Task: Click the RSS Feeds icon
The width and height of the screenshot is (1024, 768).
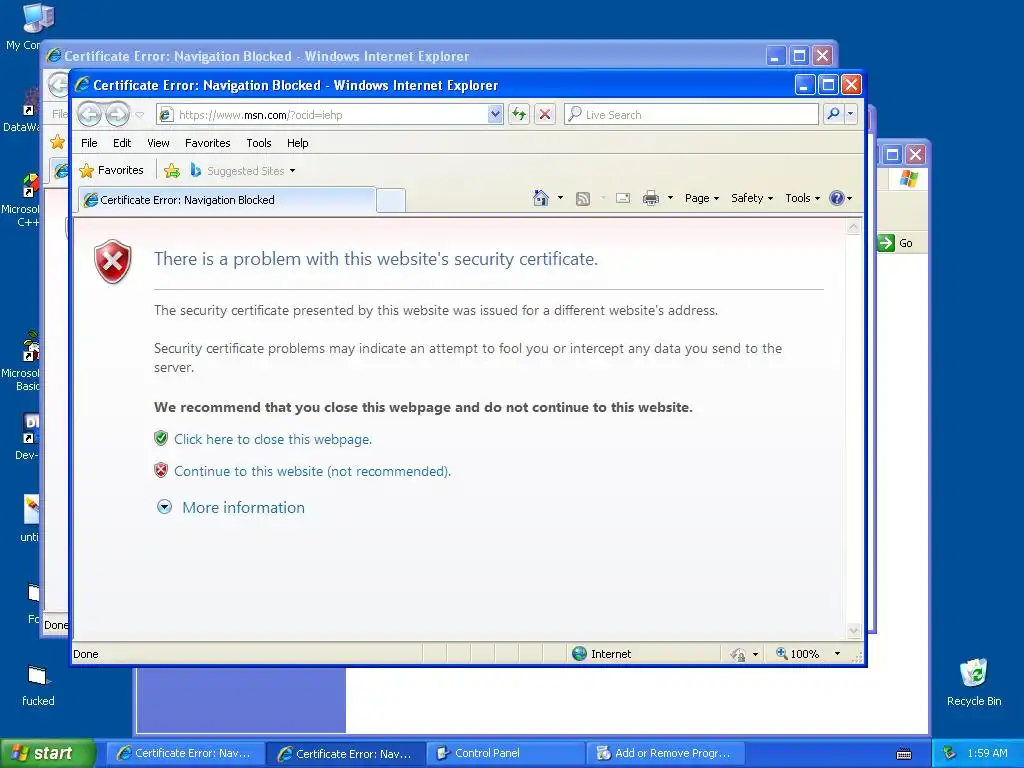Action: (583, 199)
